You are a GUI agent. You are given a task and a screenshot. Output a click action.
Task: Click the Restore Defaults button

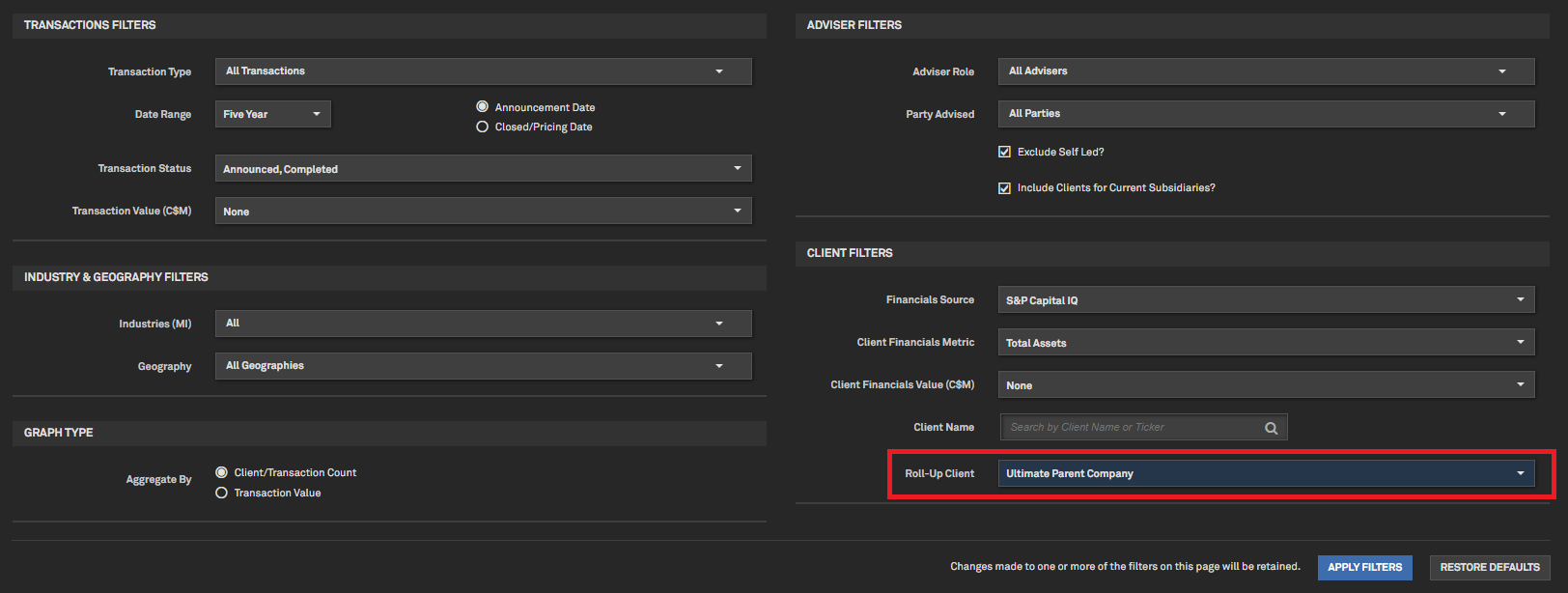point(1489,568)
